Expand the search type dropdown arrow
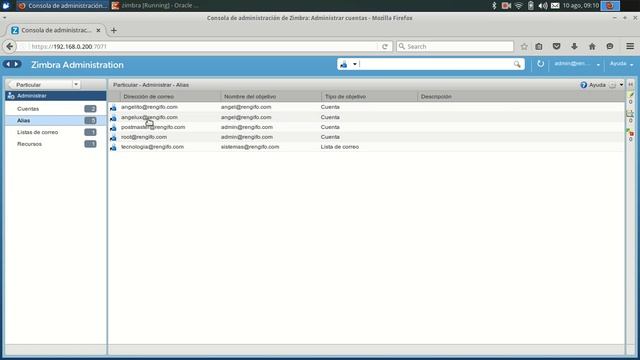This screenshot has height=360, width=640. (355, 64)
